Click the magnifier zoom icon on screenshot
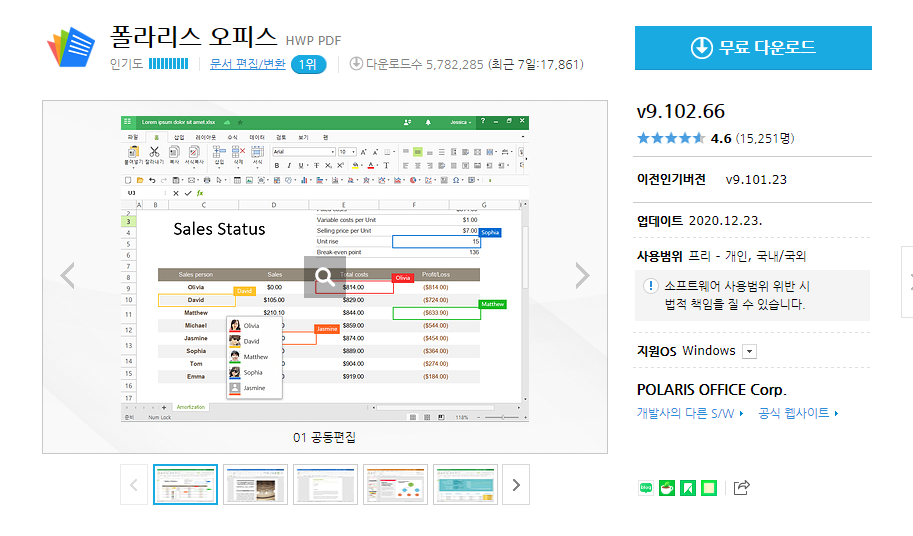This screenshot has height=536, width=913. pyautogui.click(x=325, y=276)
